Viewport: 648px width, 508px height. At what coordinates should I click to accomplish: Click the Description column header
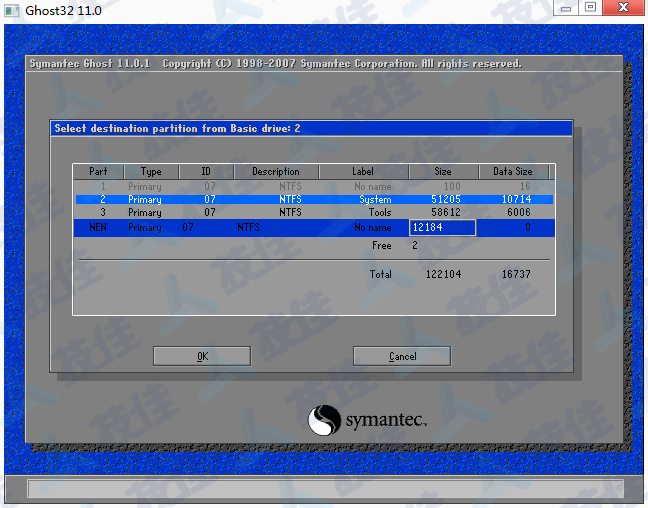coord(276,172)
